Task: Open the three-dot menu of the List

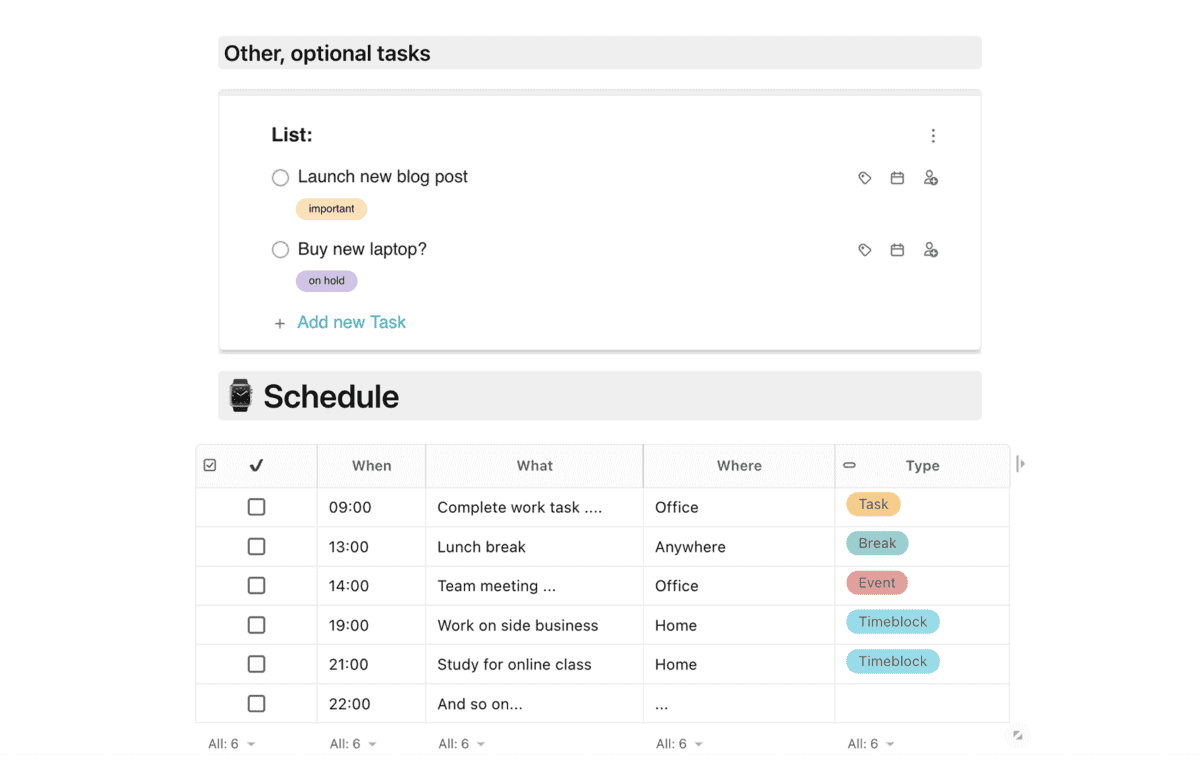Action: pos(933,136)
